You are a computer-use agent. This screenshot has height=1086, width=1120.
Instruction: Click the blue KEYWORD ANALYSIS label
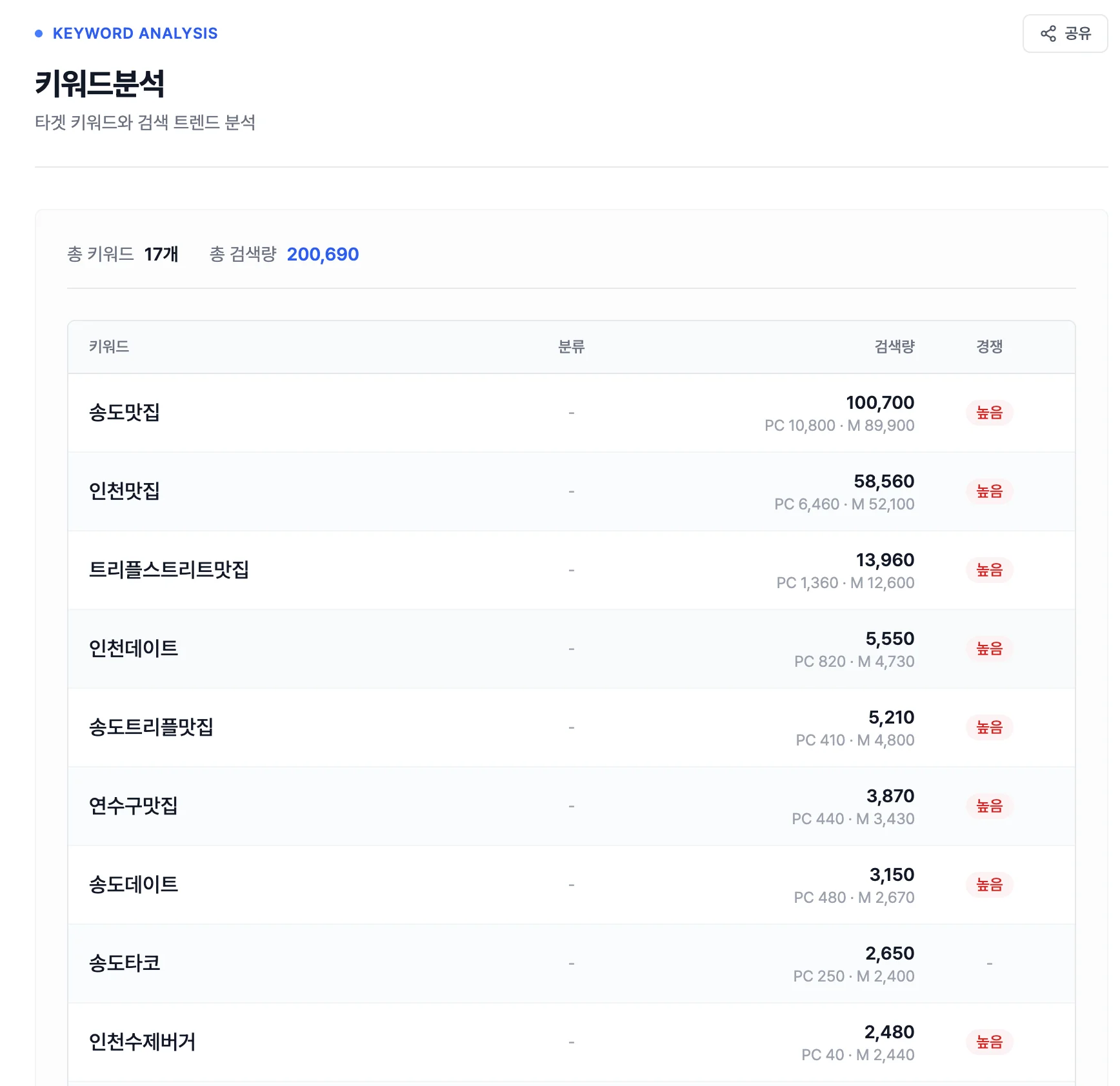click(x=135, y=34)
